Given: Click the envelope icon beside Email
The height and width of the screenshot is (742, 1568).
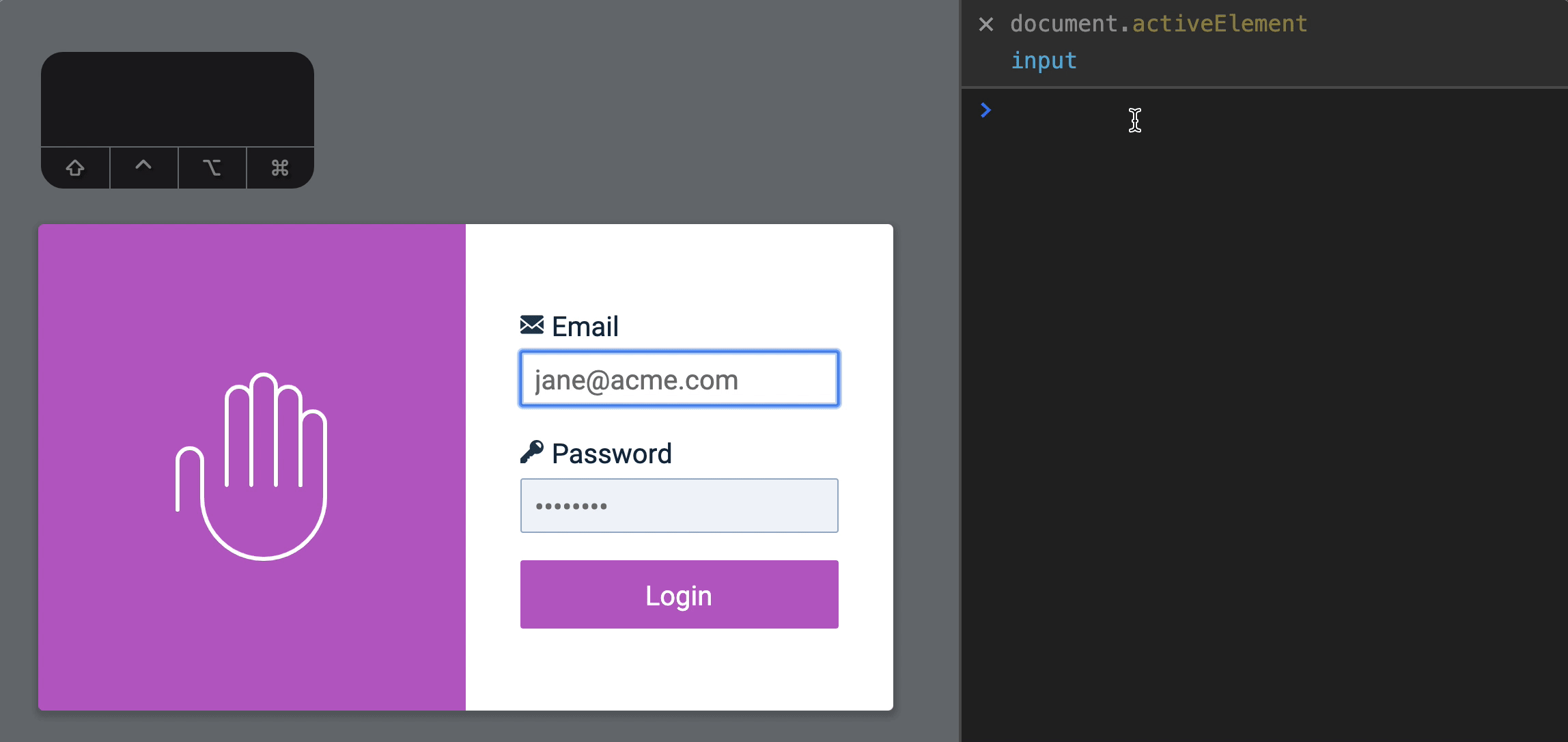Looking at the screenshot, I should tap(531, 325).
